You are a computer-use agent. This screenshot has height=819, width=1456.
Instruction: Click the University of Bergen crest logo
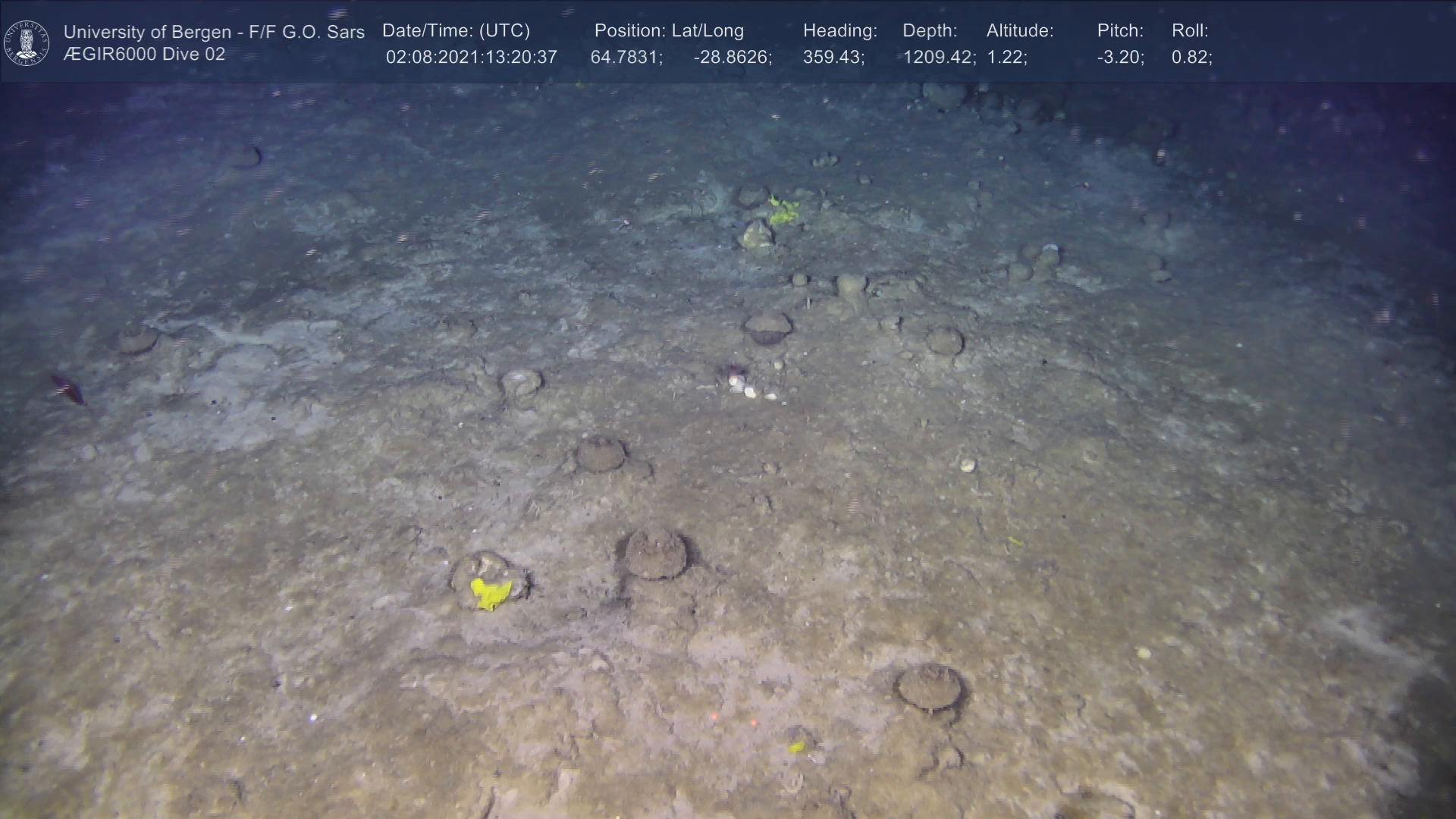point(27,42)
